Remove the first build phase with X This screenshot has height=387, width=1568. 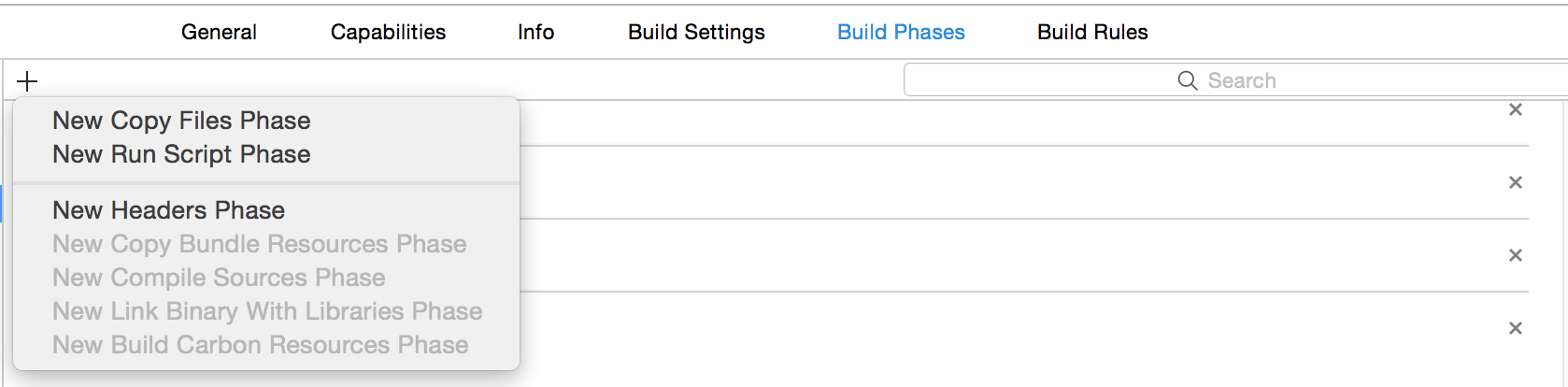[x=1516, y=109]
